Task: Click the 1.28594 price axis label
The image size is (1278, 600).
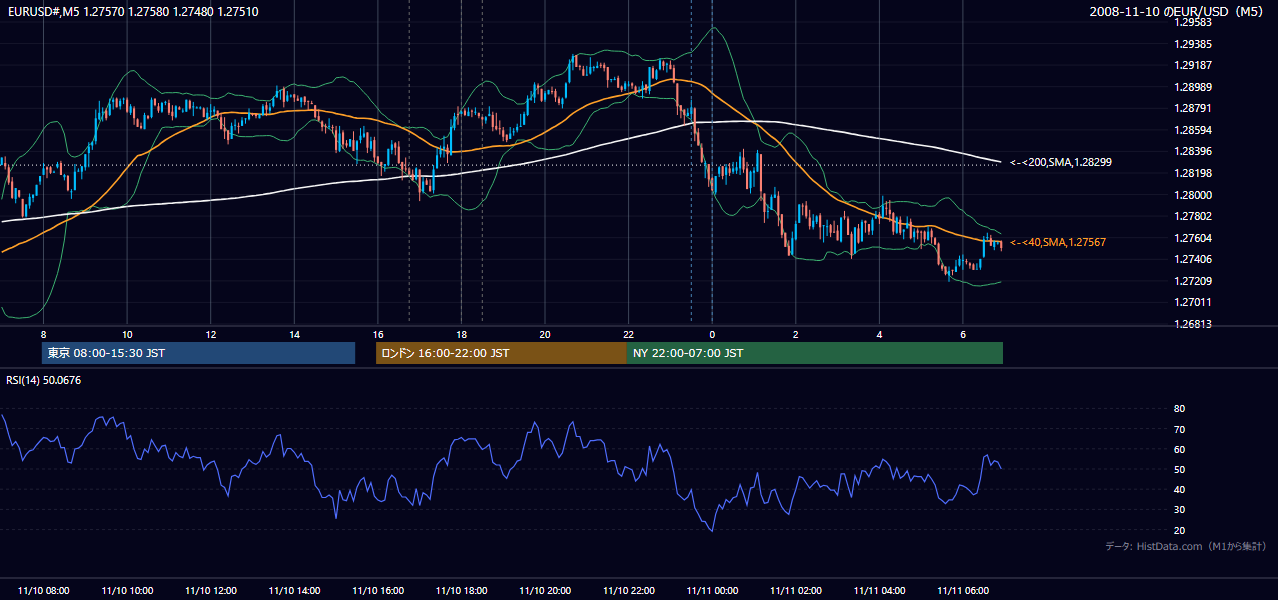Action: (1193, 130)
